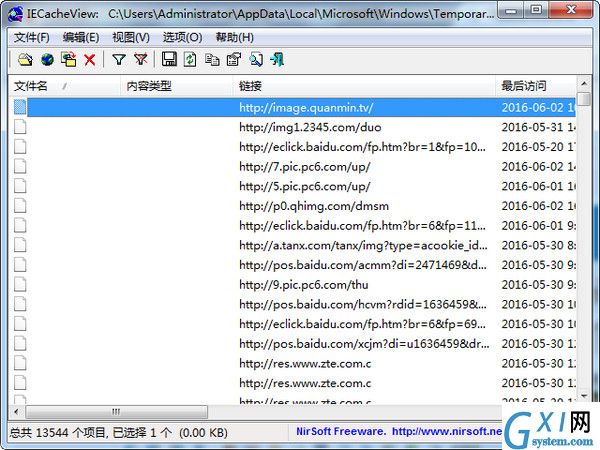Image resolution: width=600 pixels, height=450 pixels.
Task: Select file icon of p0.qhimg.com row
Action: click(20, 205)
